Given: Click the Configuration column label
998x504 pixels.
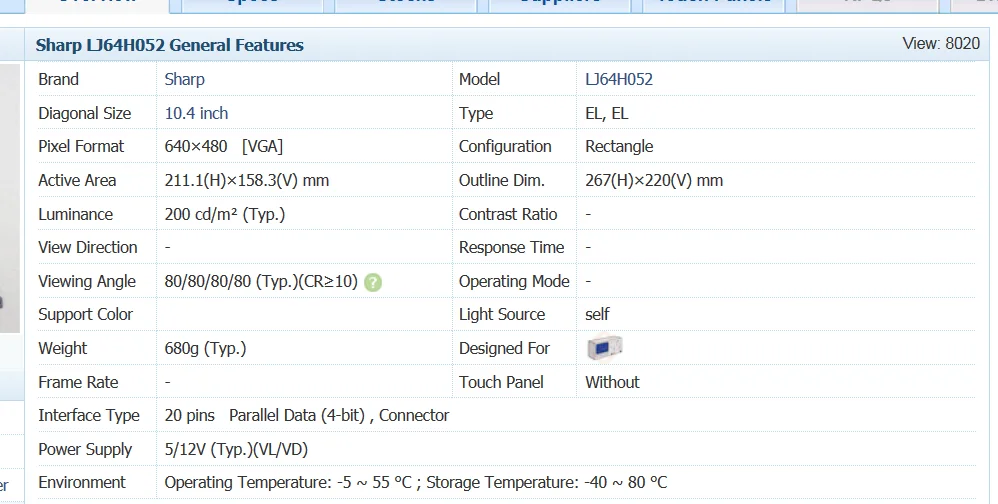Looking at the screenshot, I should [505, 146].
